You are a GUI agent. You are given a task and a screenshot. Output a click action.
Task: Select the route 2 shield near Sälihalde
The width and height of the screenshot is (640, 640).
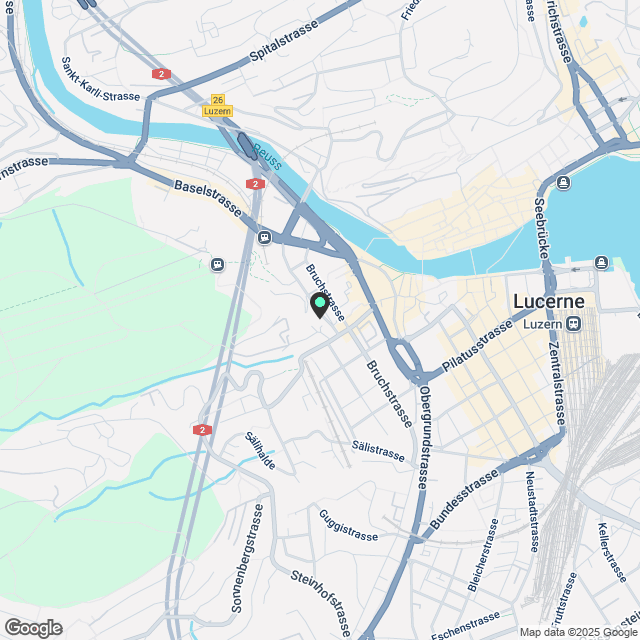[202, 430]
